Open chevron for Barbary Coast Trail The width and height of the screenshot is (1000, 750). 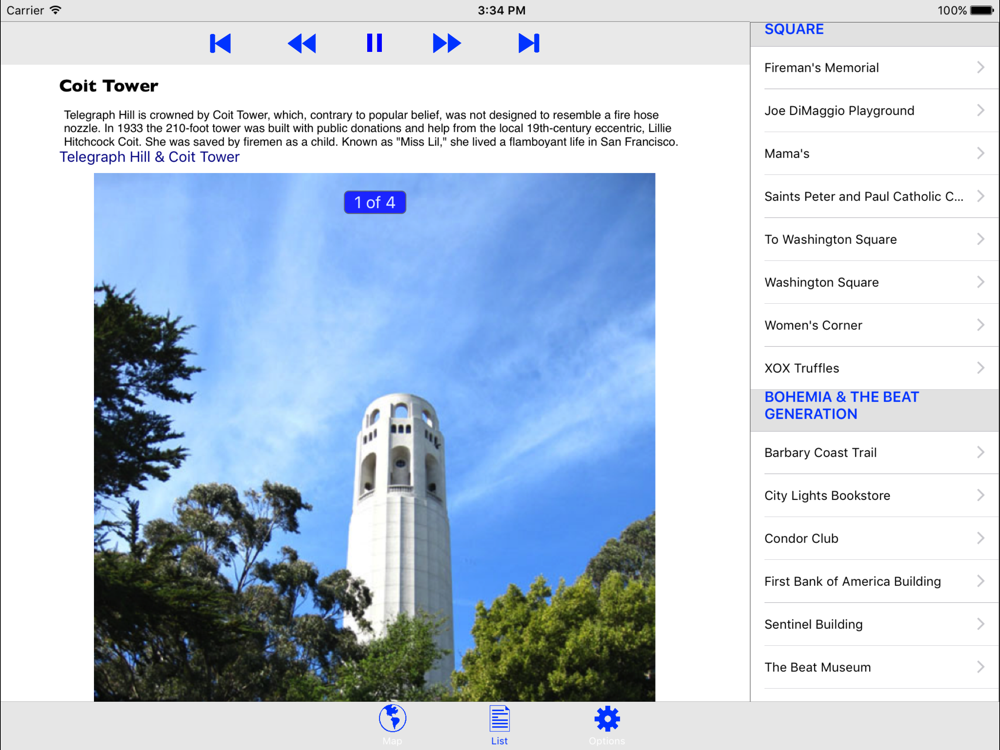tap(981, 453)
